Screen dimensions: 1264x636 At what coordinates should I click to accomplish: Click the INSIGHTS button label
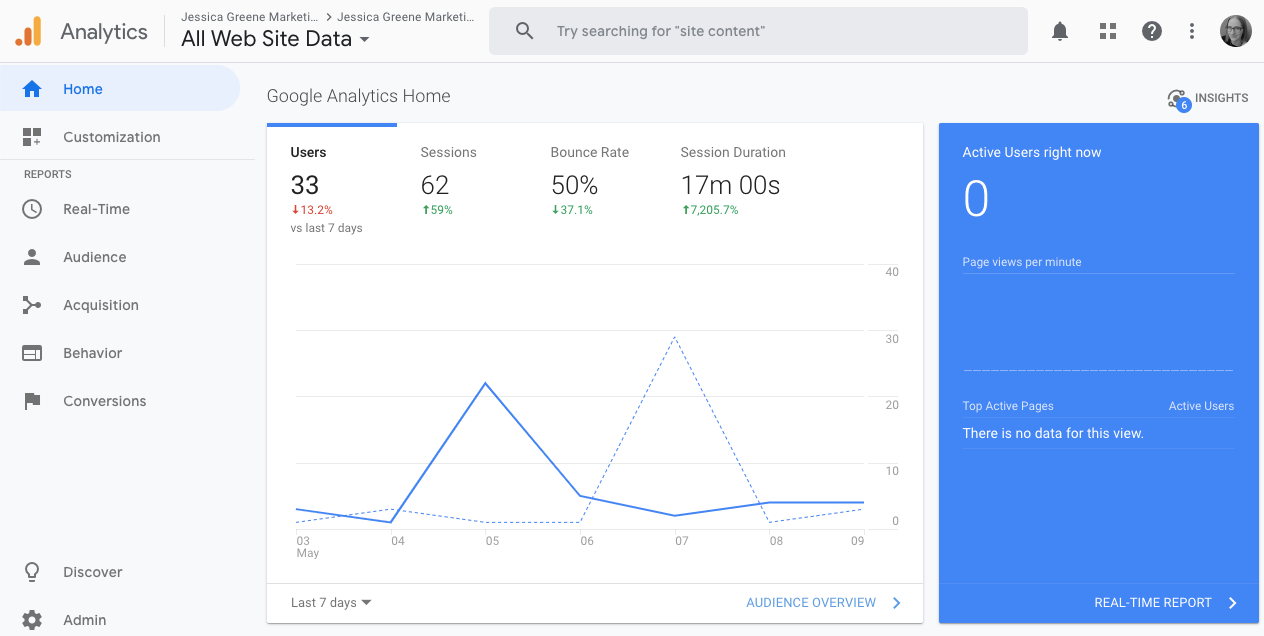(x=1222, y=98)
